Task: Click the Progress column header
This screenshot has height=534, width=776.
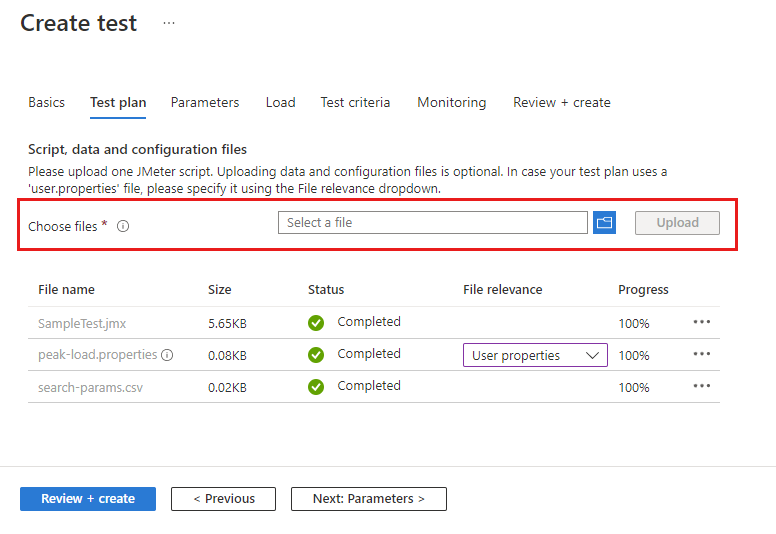Action: click(x=643, y=290)
